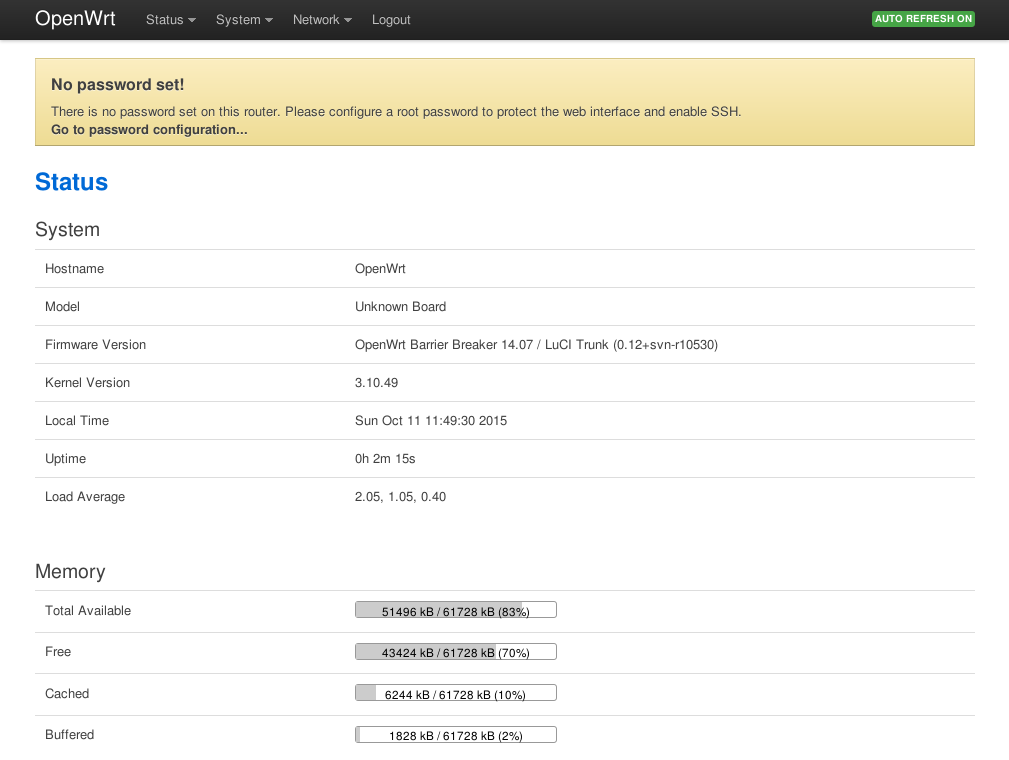Click the no-password warning message text

coord(396,112)
